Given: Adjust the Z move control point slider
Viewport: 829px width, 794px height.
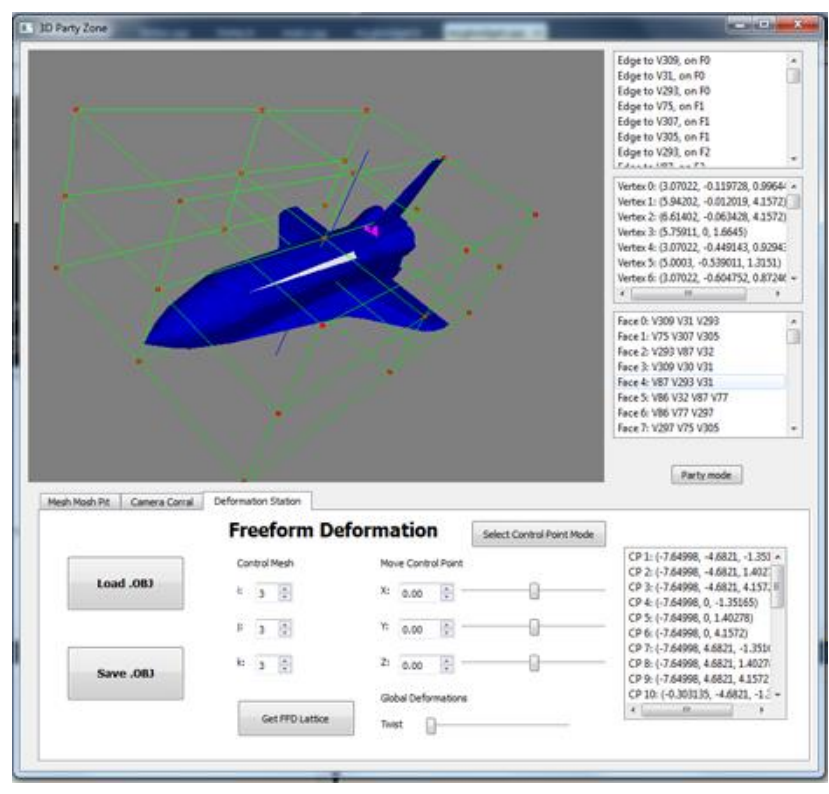Looking at the screenshot, I should 533,662.
